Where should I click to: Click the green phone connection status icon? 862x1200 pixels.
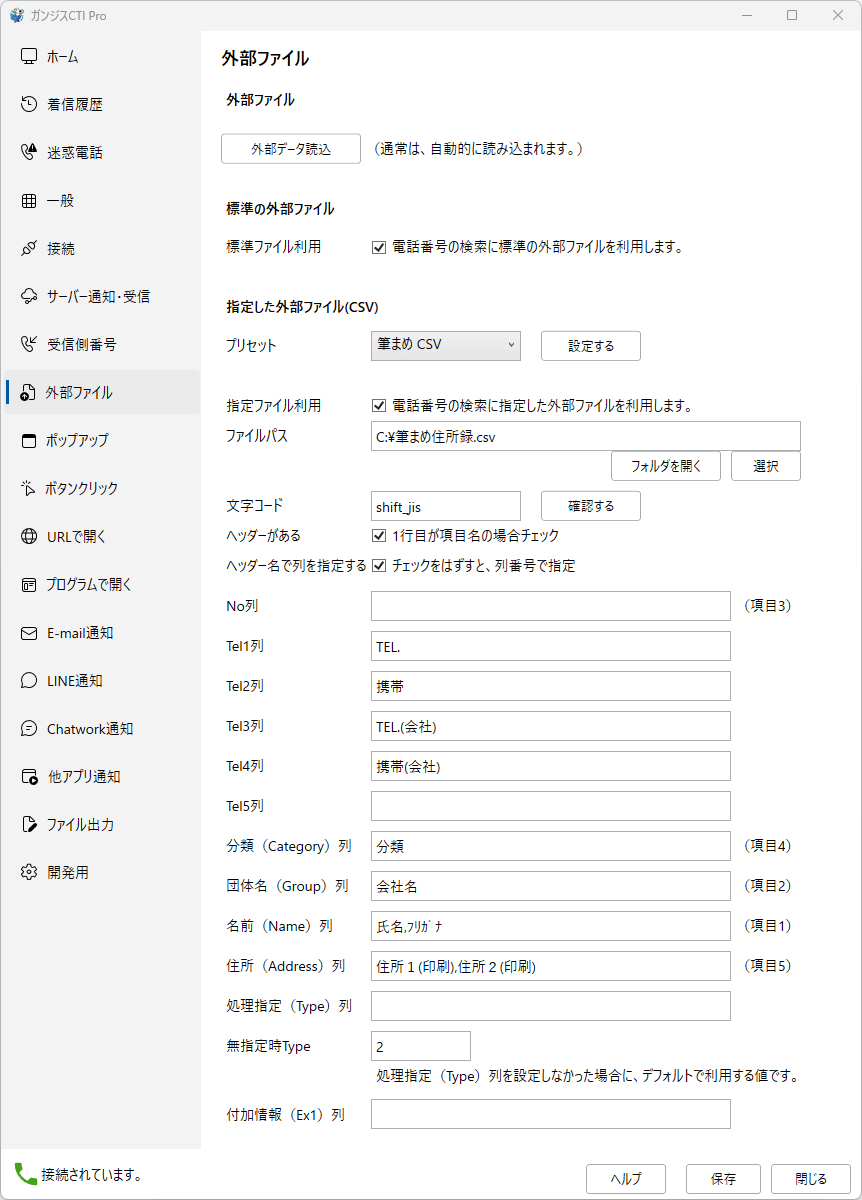pos(25,1173)
